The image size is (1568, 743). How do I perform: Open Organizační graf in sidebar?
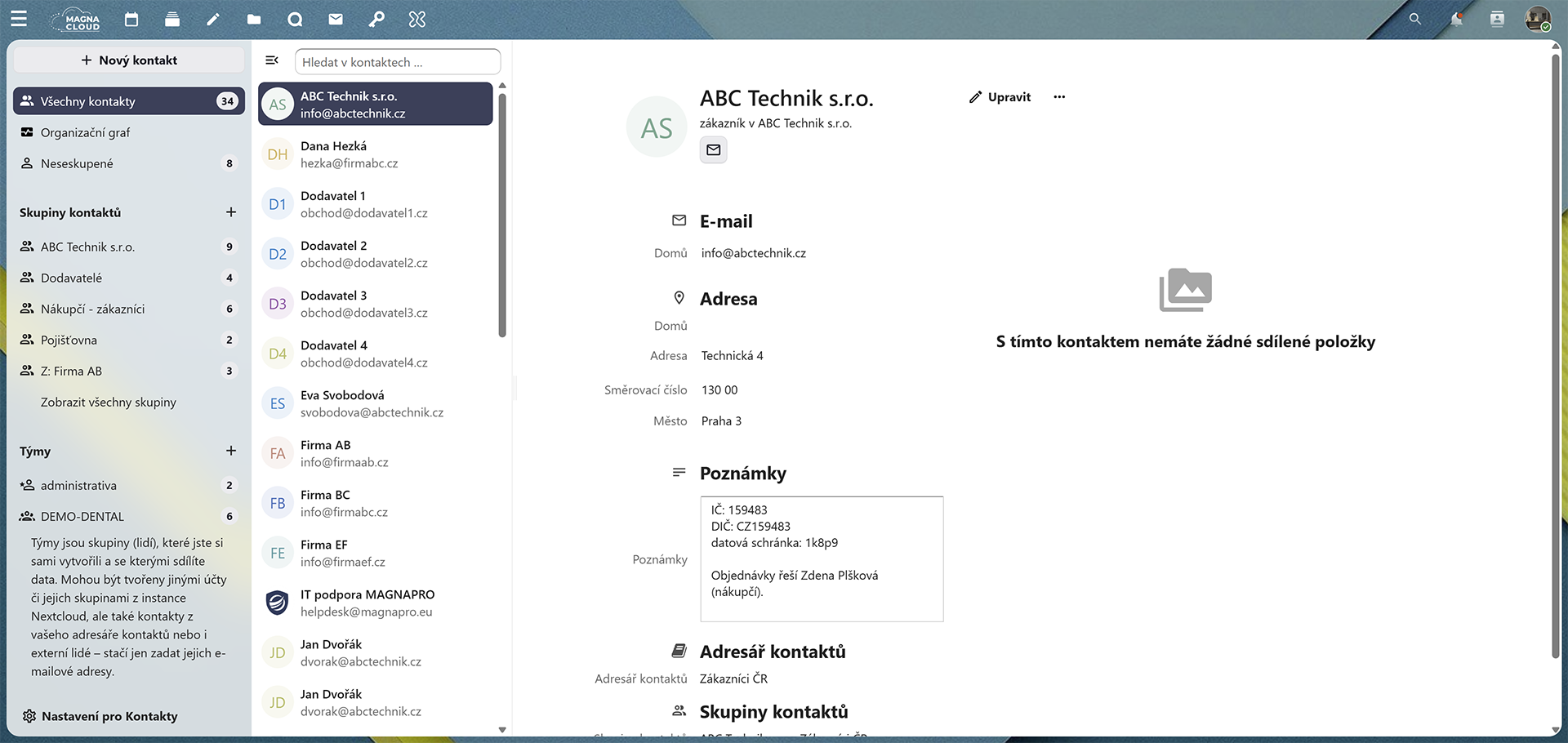(85, 132)
